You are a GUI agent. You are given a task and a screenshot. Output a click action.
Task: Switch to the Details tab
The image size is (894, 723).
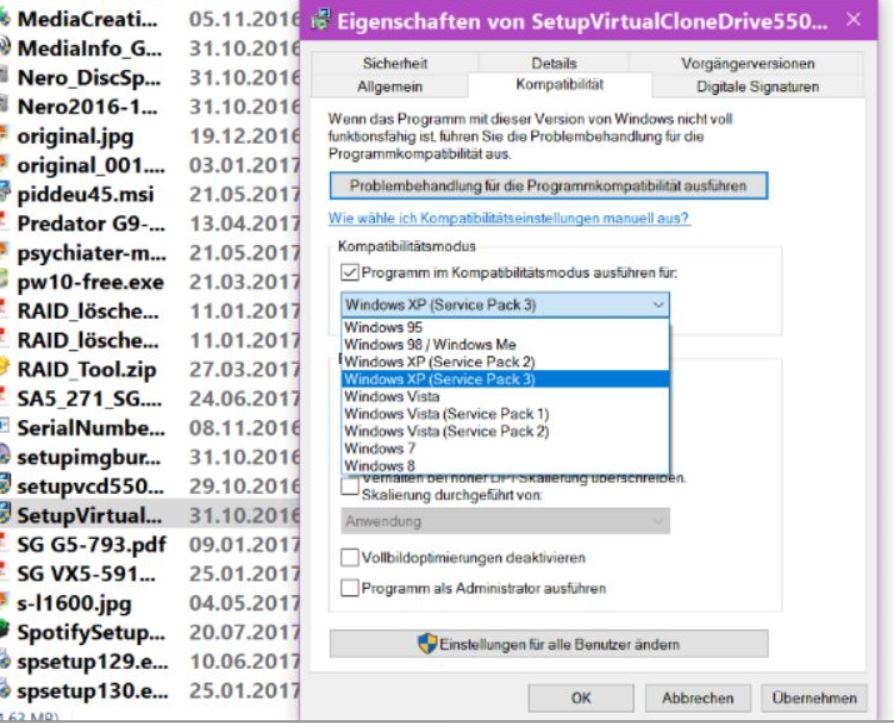(x=554, y=63)
